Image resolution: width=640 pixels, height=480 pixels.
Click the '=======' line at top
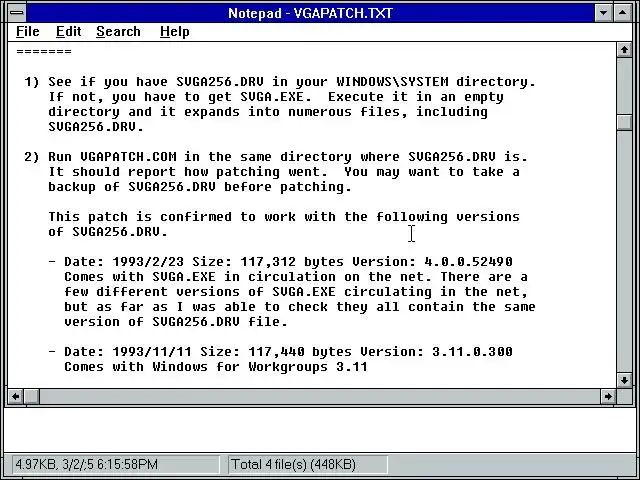click(44, 51)
